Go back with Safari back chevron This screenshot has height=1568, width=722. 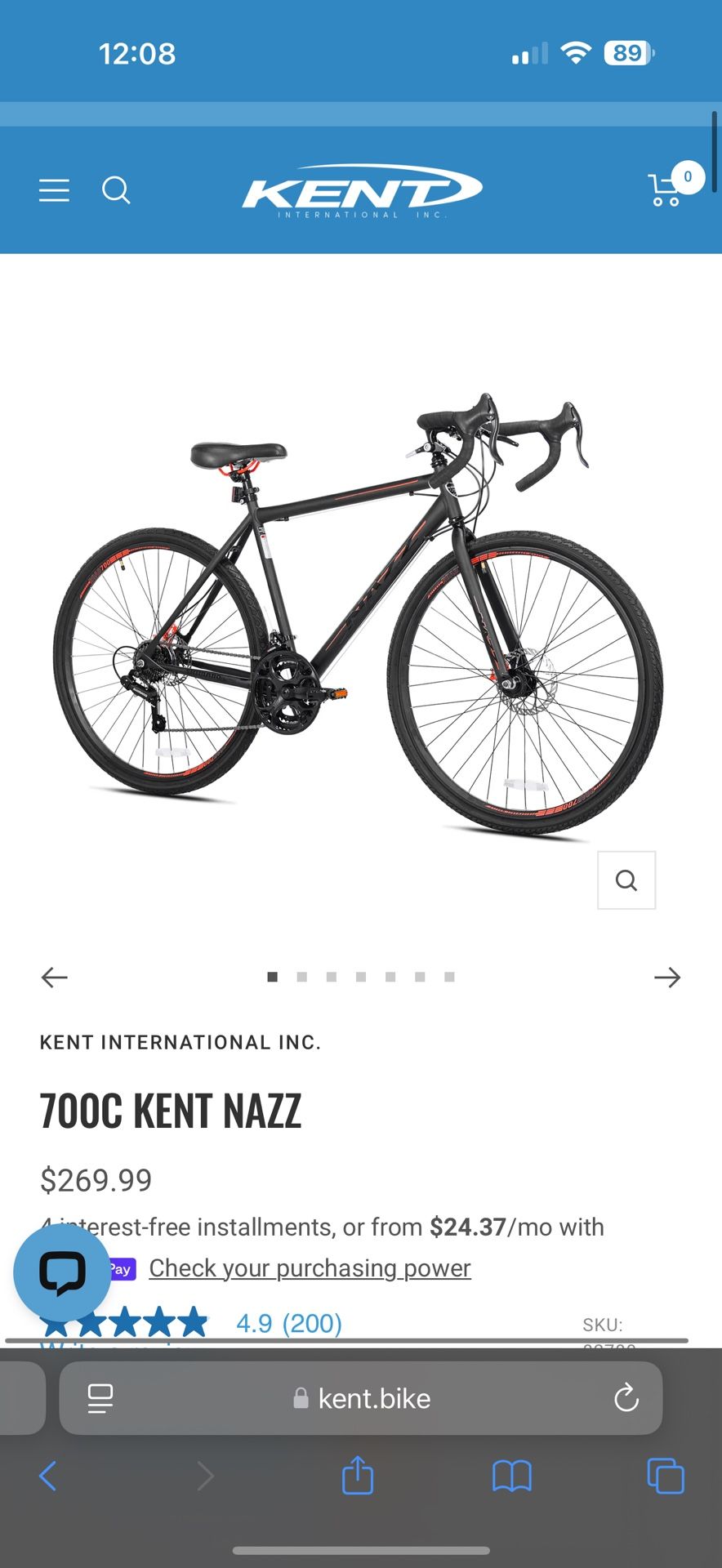pos(48,1476)
